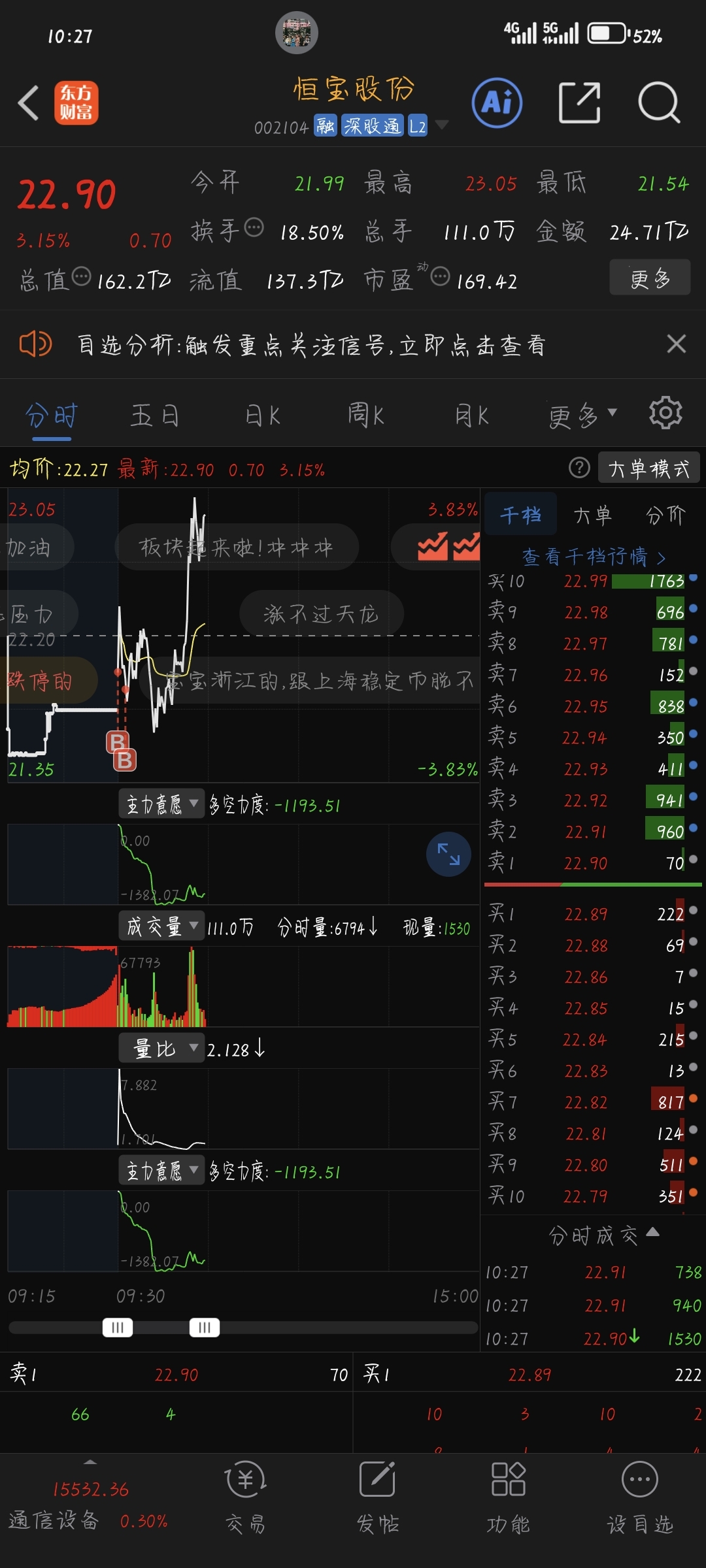Tap the L2 level badge
The height and width of the screenshot is (1568, 706).
[418, 125]
